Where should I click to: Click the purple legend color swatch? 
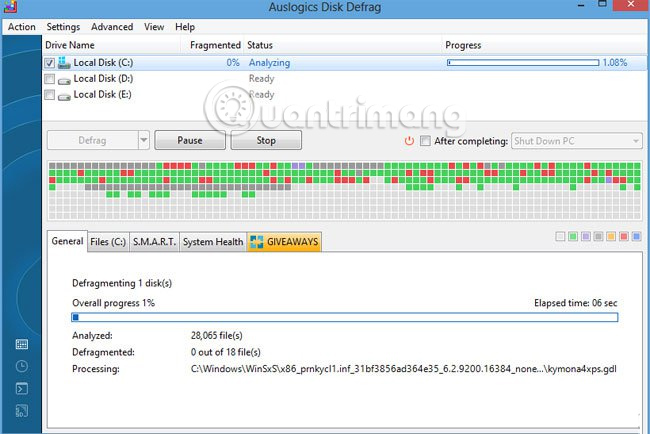tap(586, 237)
